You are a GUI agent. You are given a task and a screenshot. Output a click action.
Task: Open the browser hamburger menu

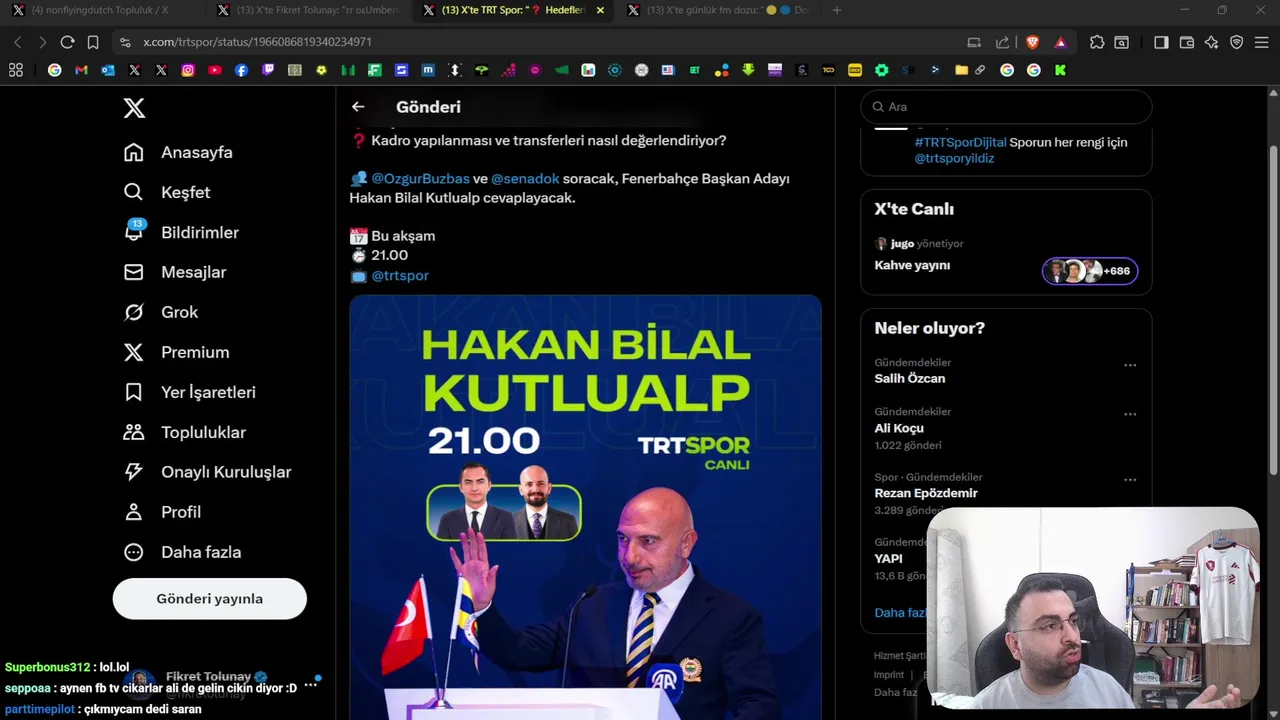point(1262,42)
